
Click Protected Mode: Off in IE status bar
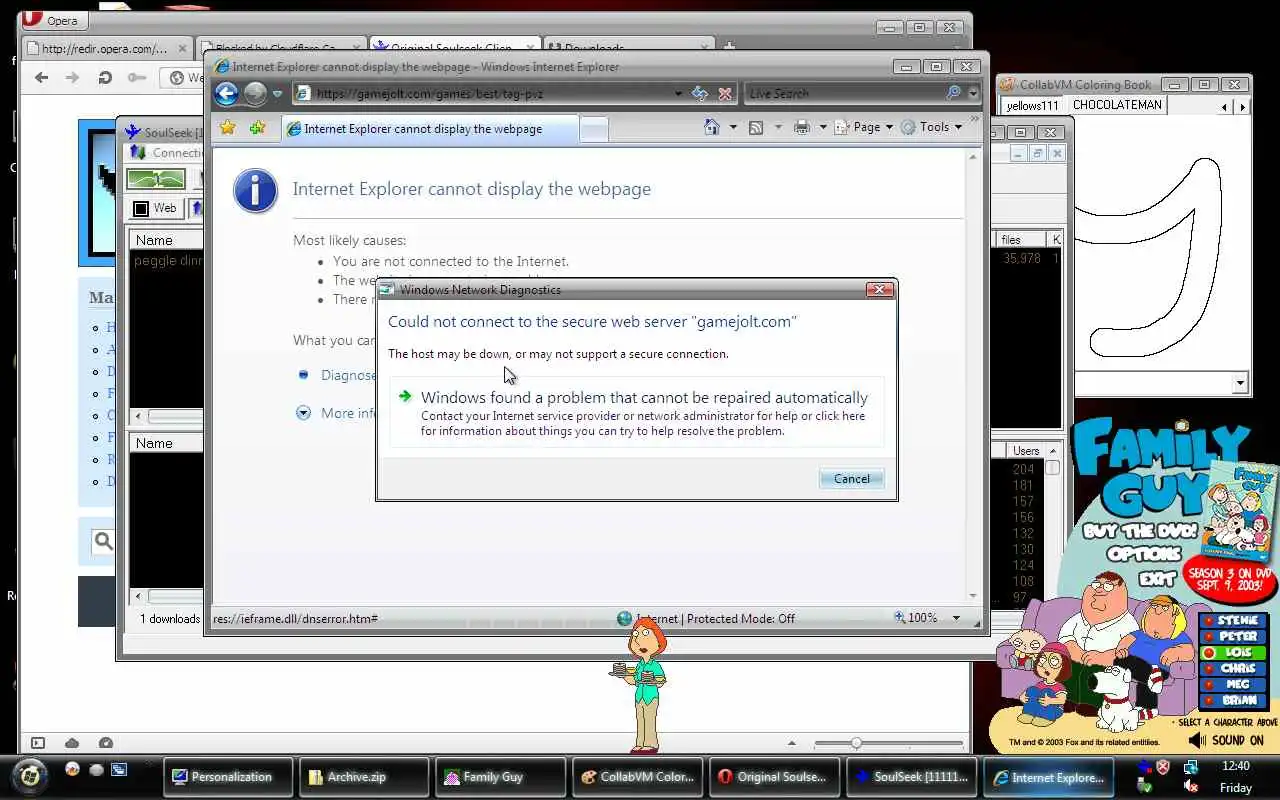click(741, 619)
